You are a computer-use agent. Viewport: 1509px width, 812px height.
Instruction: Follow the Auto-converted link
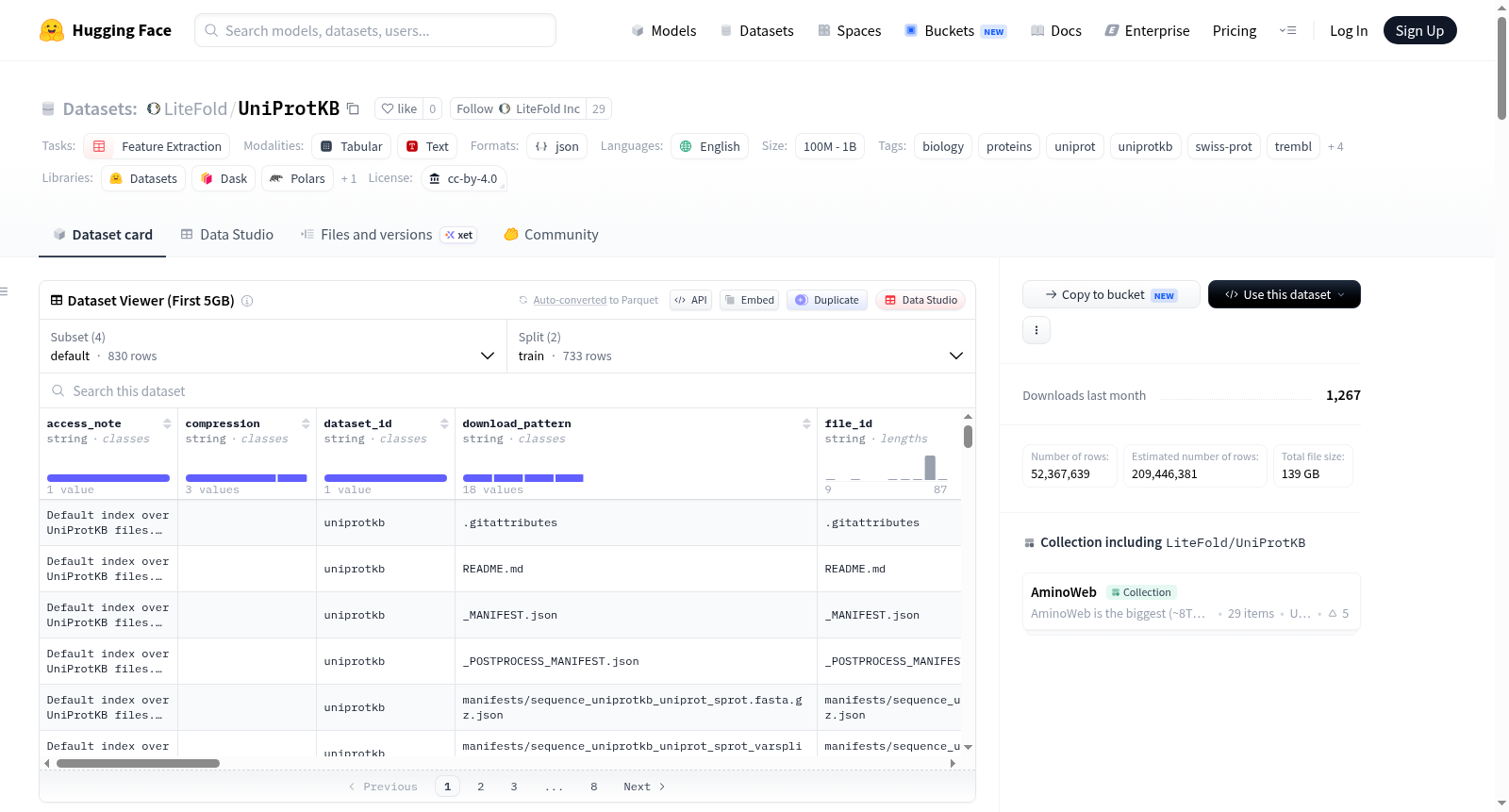570,300
